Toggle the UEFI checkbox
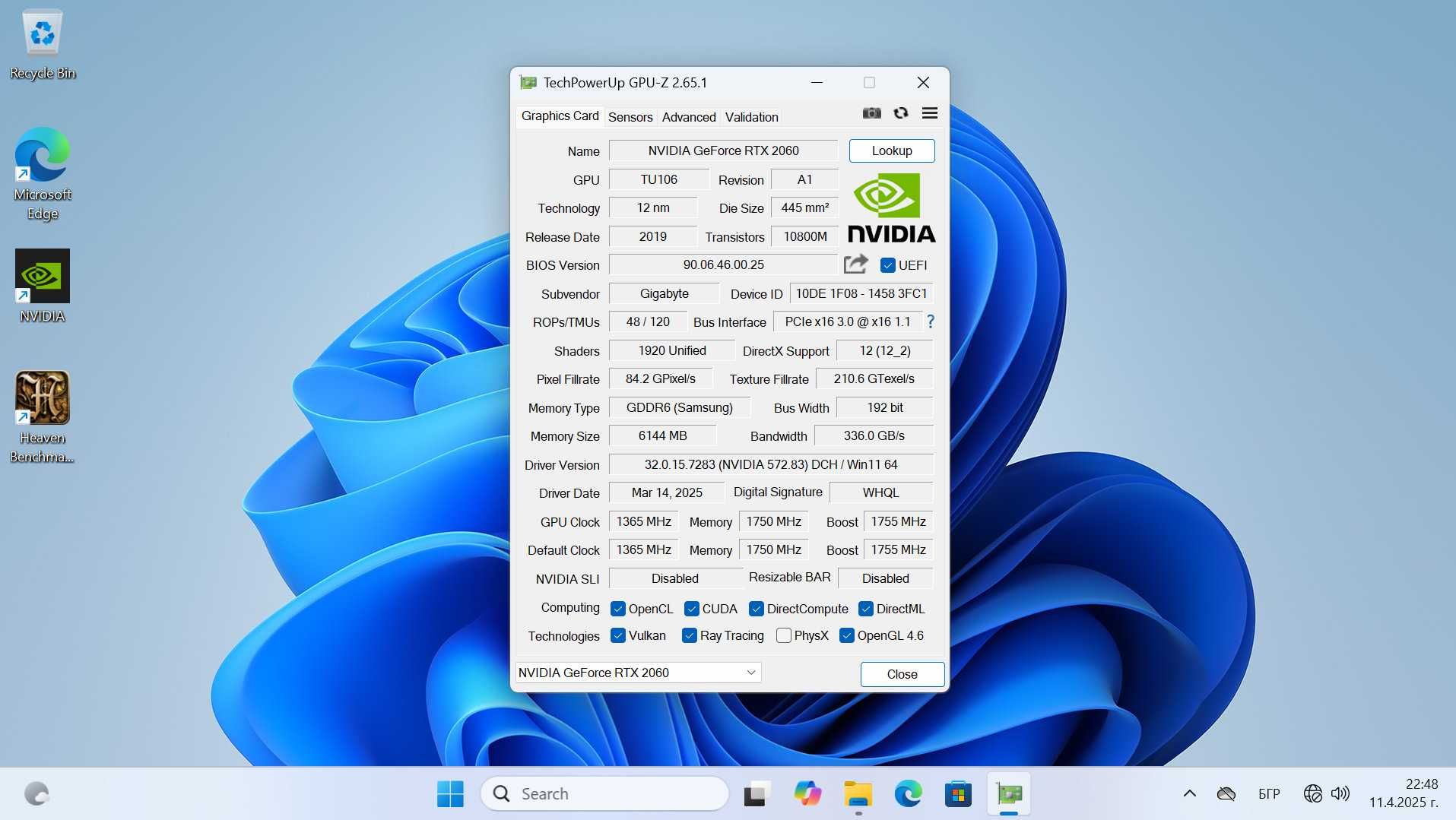This screenshot has width=1456, height=820. pos(887,265)
